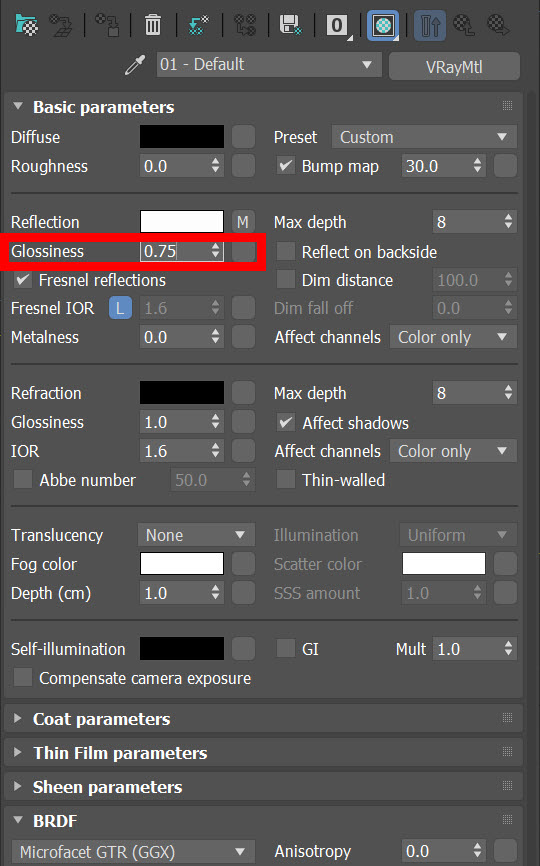Image resolution: width=540 pixels, height=866 pixels.
Task: Pick material from object with eyedropper
Action: 135,65
